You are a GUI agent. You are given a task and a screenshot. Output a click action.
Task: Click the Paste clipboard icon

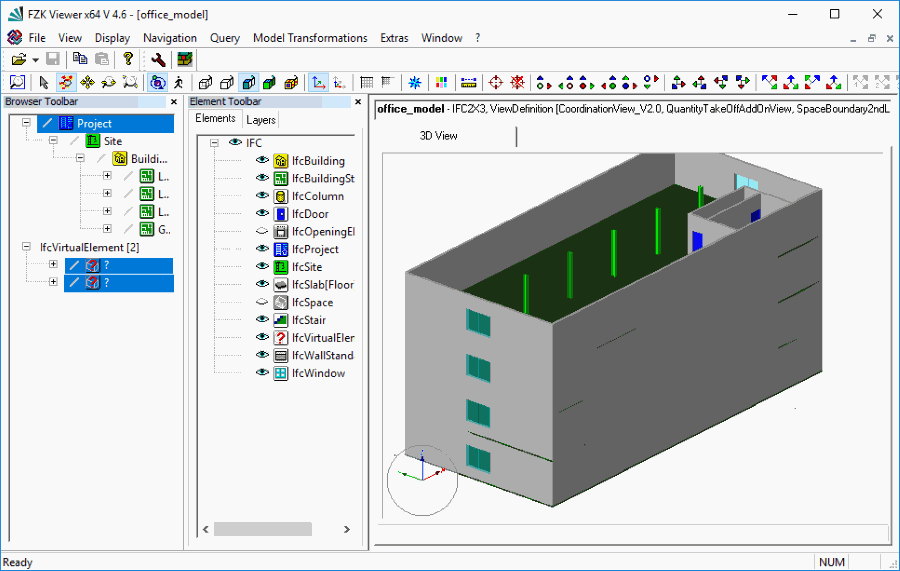[x=102, y=59]
